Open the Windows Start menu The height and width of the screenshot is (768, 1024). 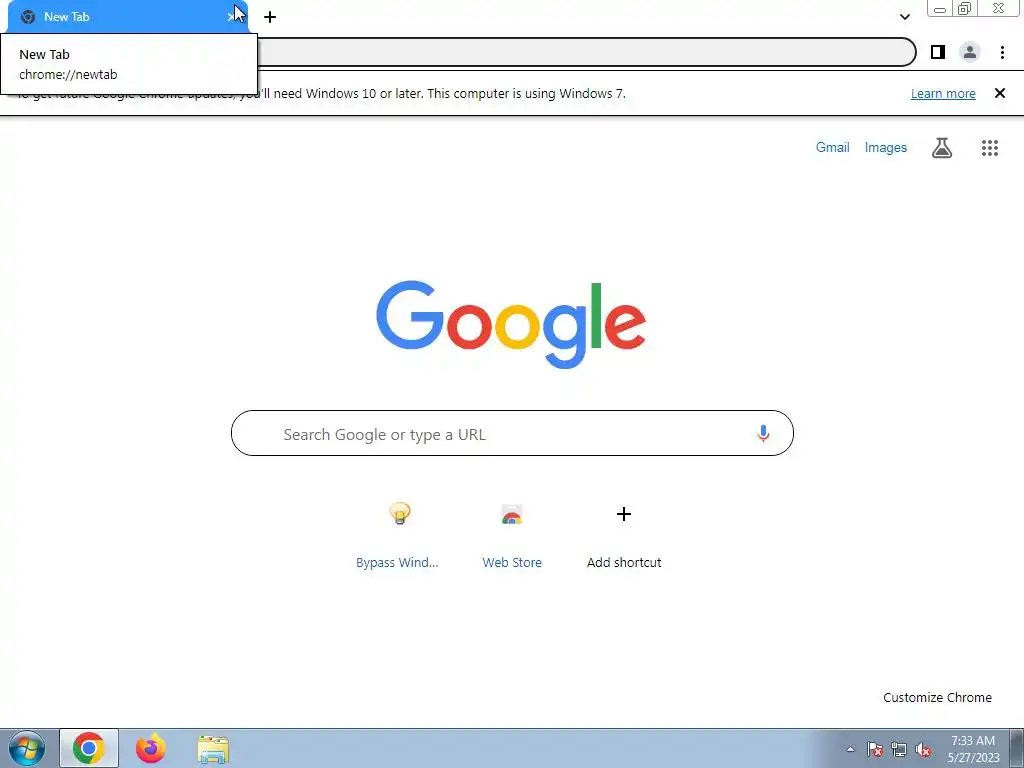[27, 748]
